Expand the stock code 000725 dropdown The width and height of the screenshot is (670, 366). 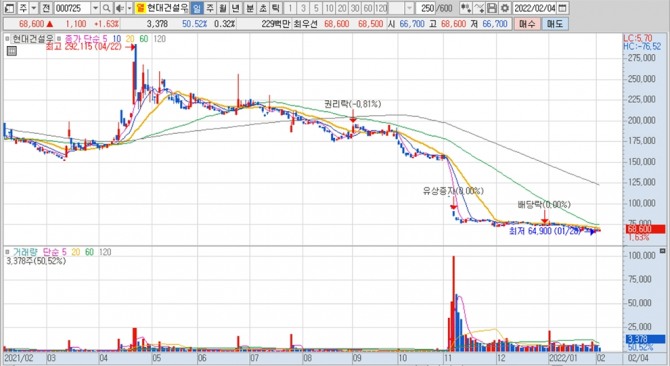(95, 8)
